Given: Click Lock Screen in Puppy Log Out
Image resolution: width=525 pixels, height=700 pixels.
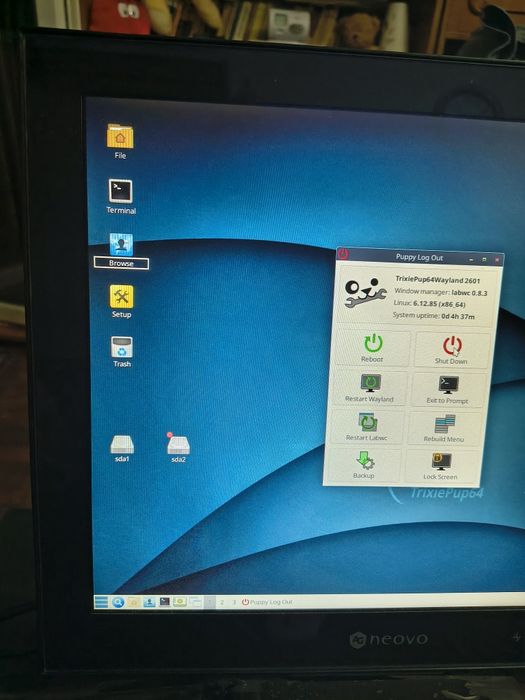Looking at the screenshot, I should (x=441, y=467).
